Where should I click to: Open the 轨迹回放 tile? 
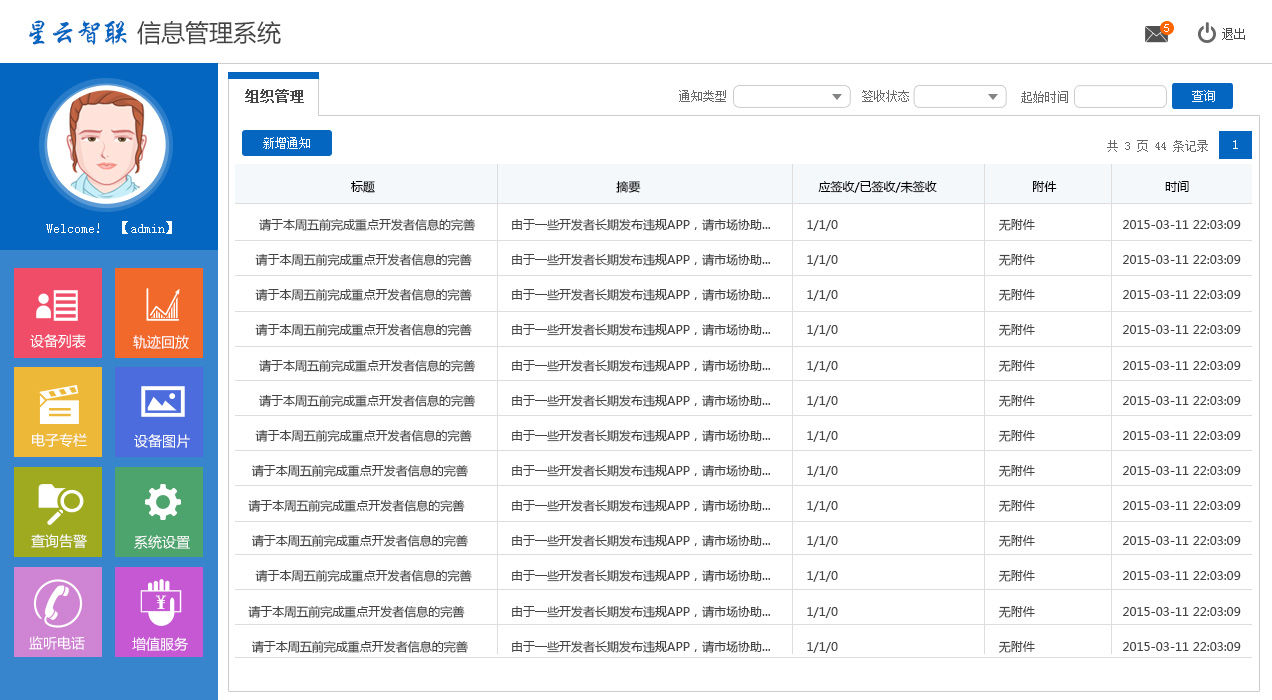coord(159,312)
